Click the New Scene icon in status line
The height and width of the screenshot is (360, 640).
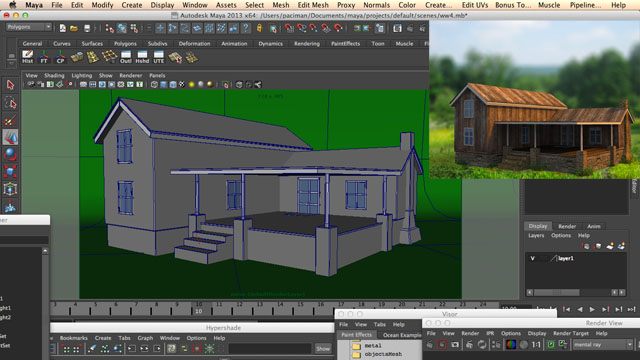[62, 28]
